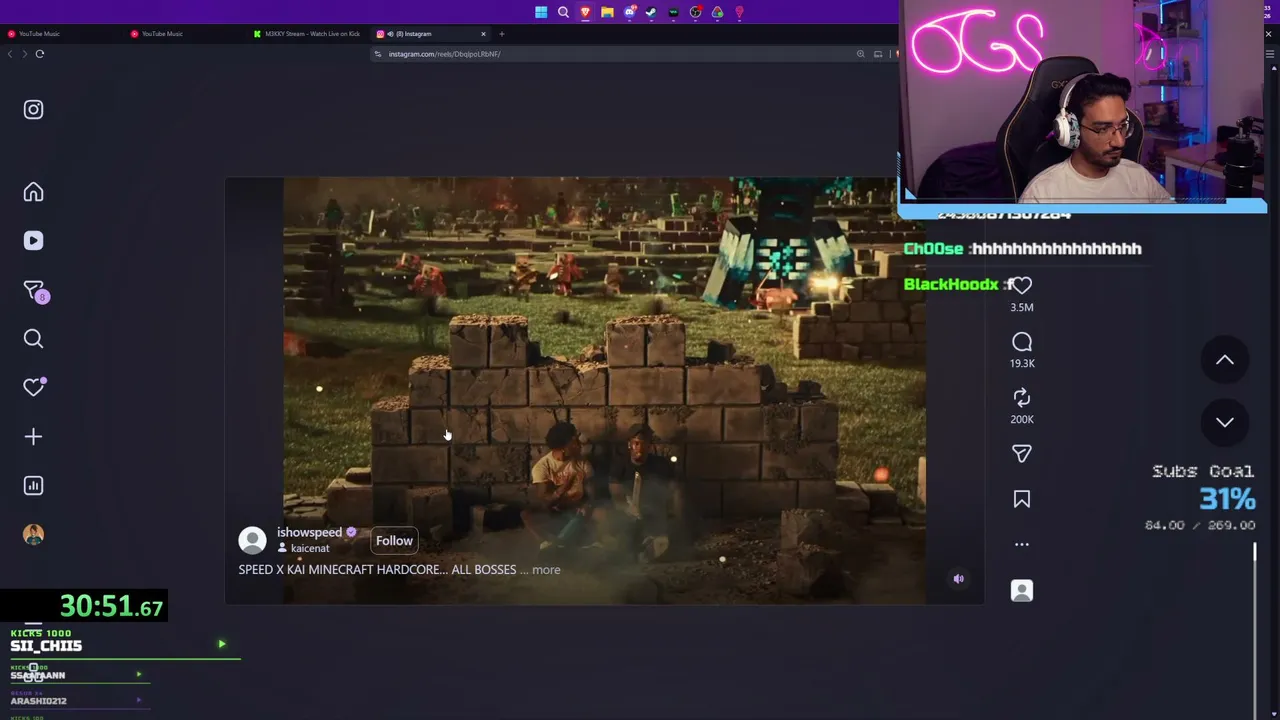
Task: Save the reel with bookmark icon
Action: point(1021,499)
